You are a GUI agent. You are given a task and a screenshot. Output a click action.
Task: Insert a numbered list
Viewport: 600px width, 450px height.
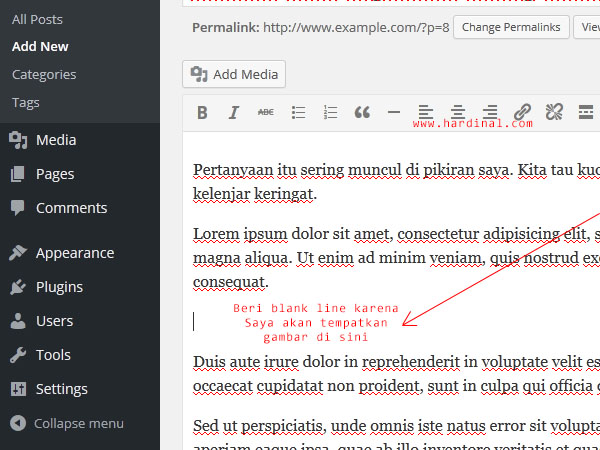tap(330, 112)
